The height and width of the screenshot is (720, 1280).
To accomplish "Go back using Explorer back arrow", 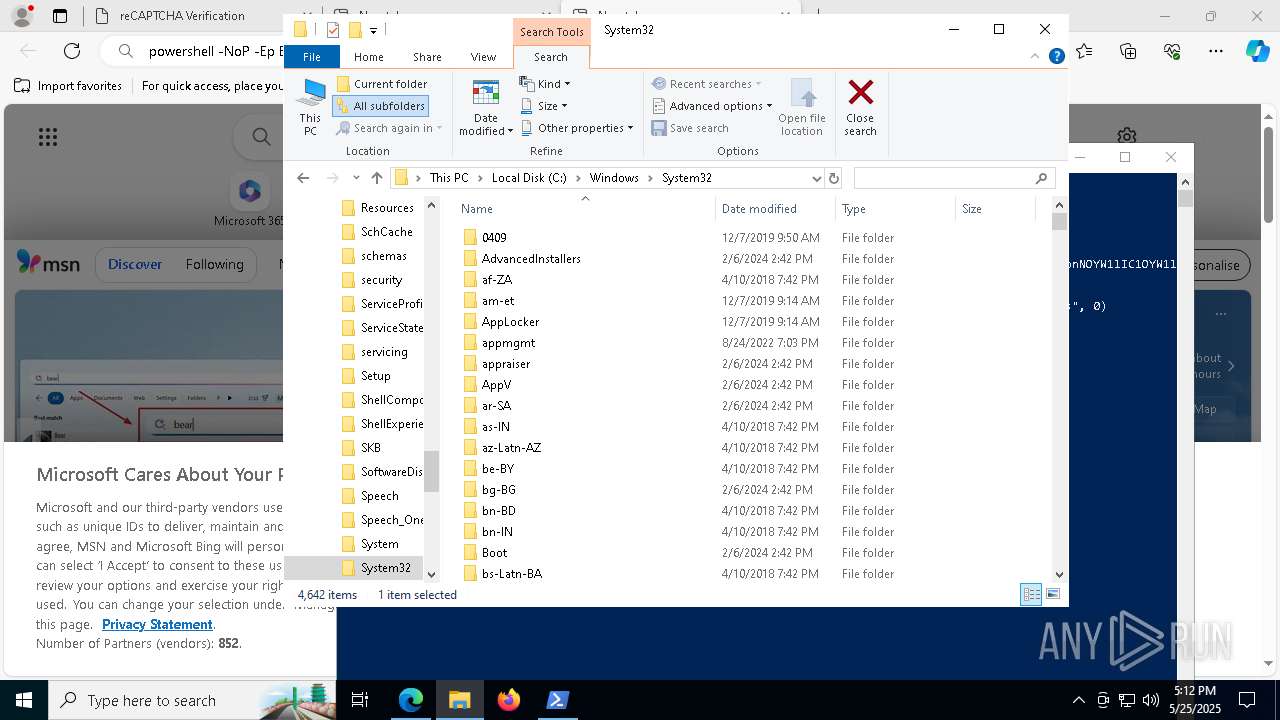I will [x=303, y=178].
